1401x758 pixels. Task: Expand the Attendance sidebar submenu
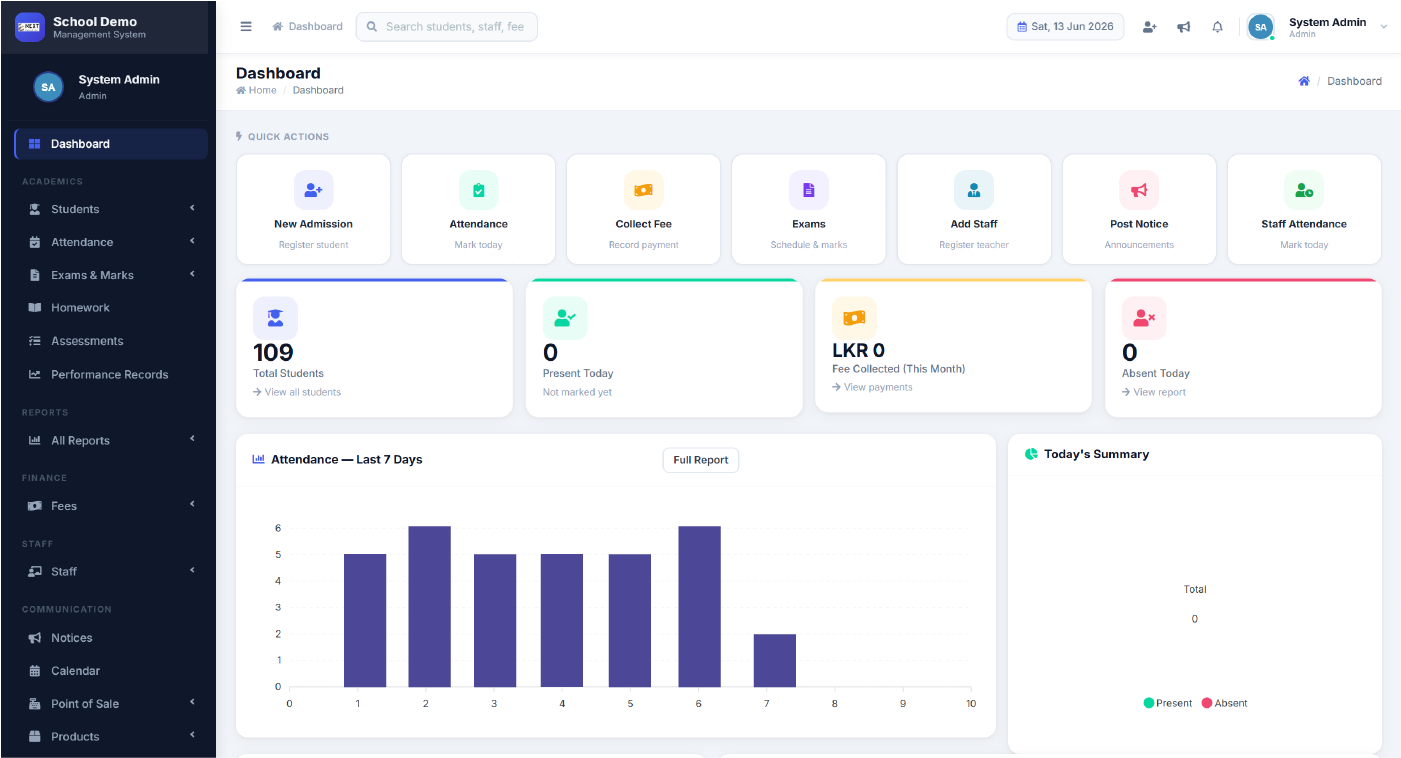pos(111,242)
